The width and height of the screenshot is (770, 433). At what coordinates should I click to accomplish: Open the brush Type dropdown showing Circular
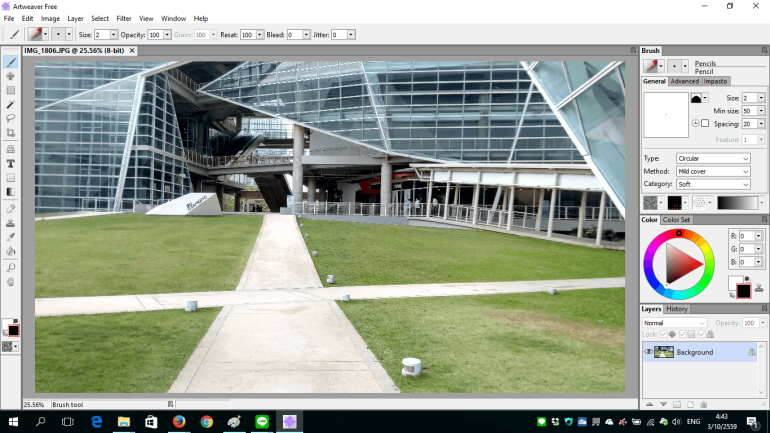[713, 158]
